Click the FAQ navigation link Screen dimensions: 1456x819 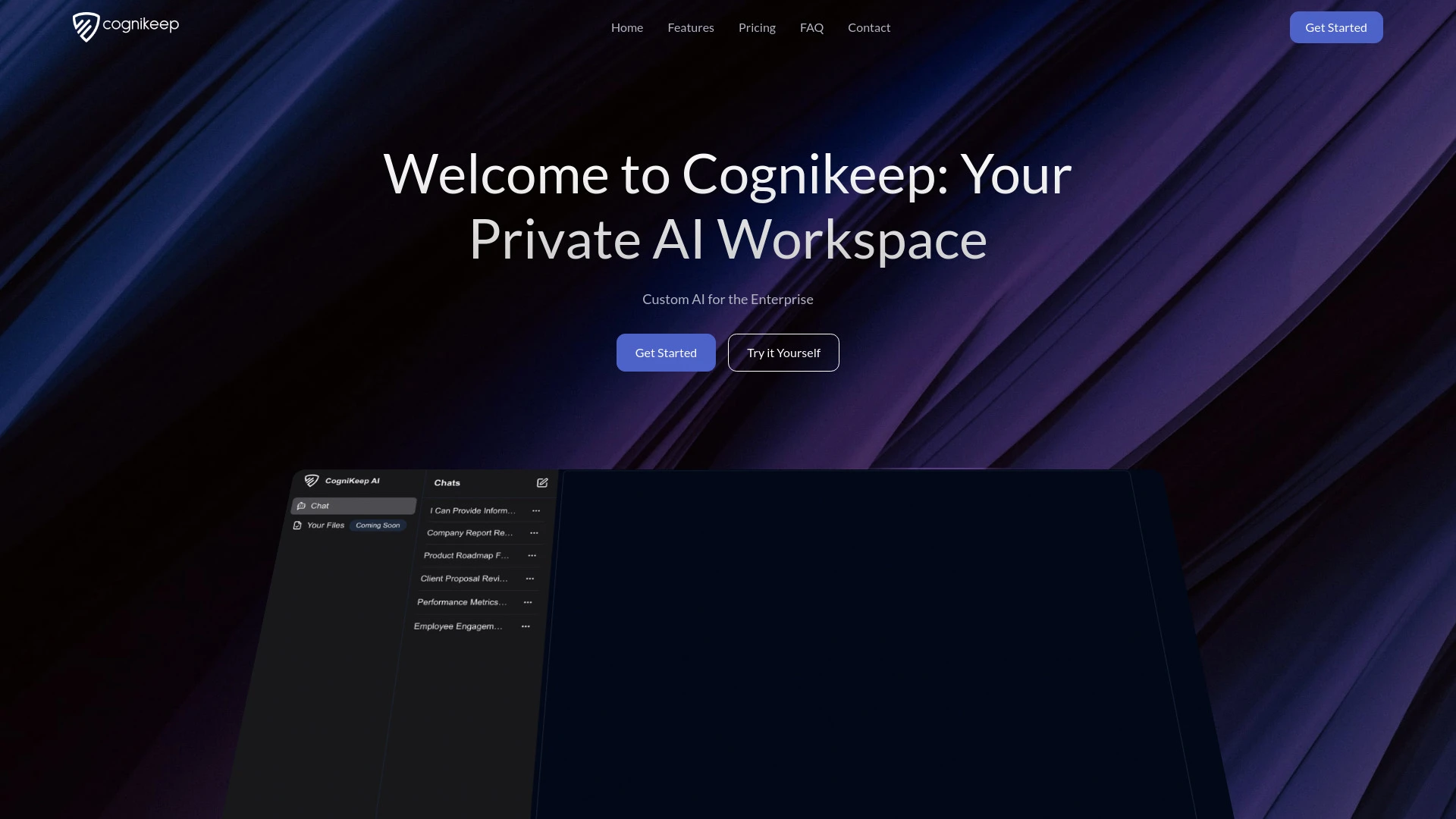point(811,27)
